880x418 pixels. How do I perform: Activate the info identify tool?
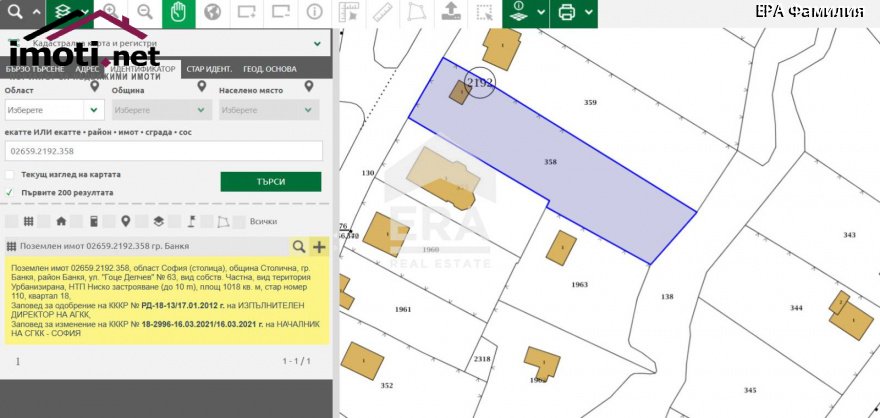pyautogui.click(x=315, y=12)
